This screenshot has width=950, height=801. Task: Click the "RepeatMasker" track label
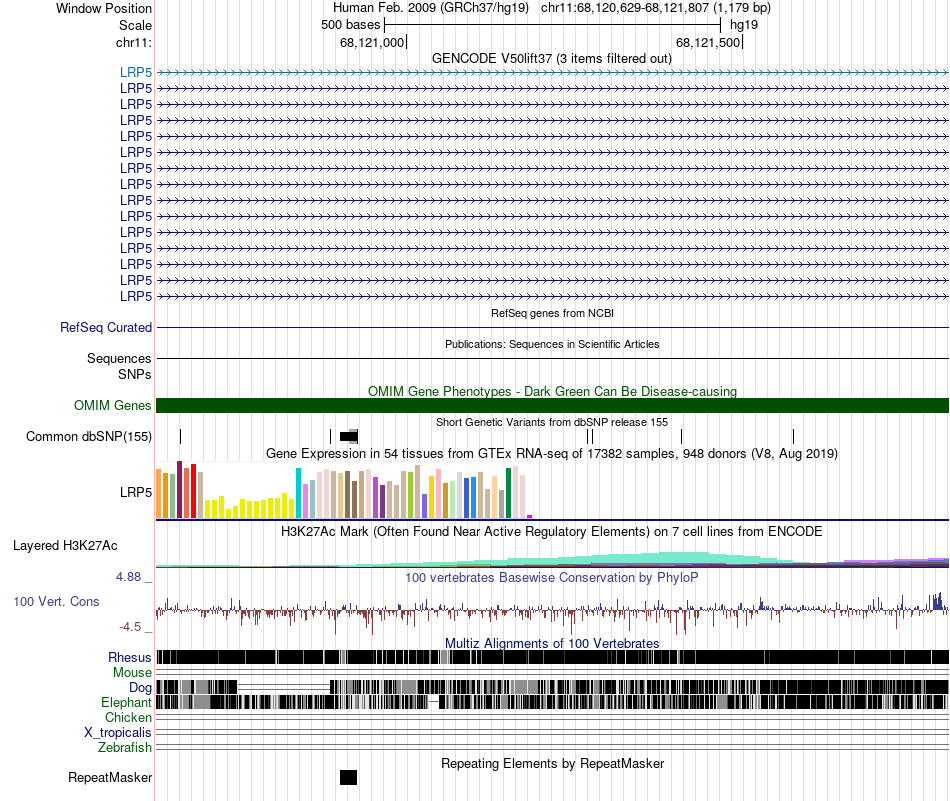(110, 778)
